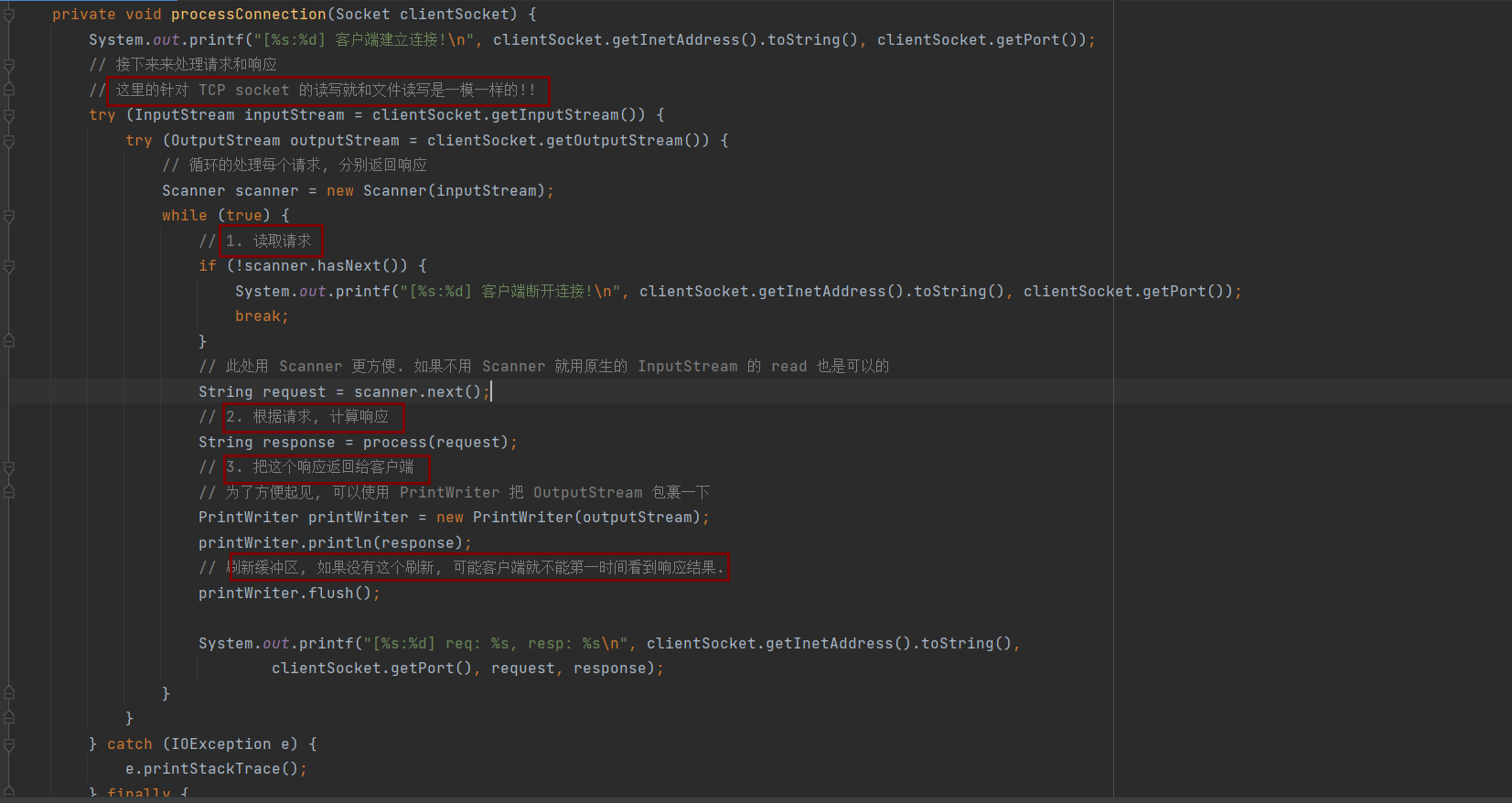Screen dimensions: 1512x803
Task: Click 'clientSocket.getOutputStream()' call
Action: point(569,141)
